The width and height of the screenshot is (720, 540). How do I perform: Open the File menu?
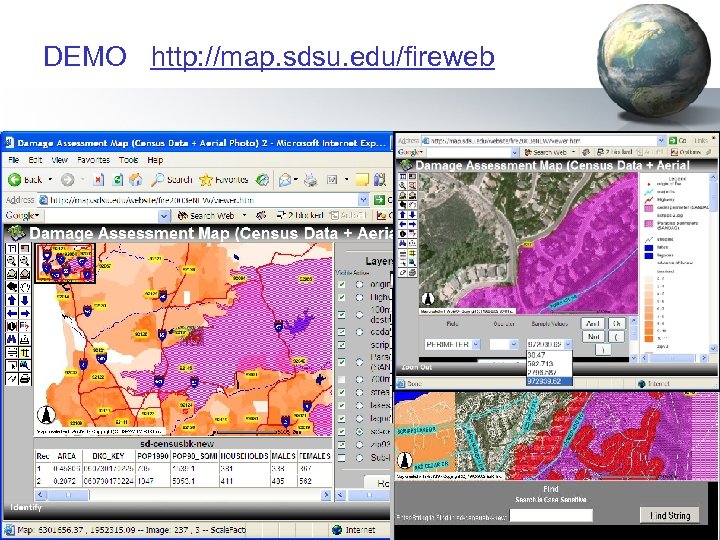pos(14,160)
